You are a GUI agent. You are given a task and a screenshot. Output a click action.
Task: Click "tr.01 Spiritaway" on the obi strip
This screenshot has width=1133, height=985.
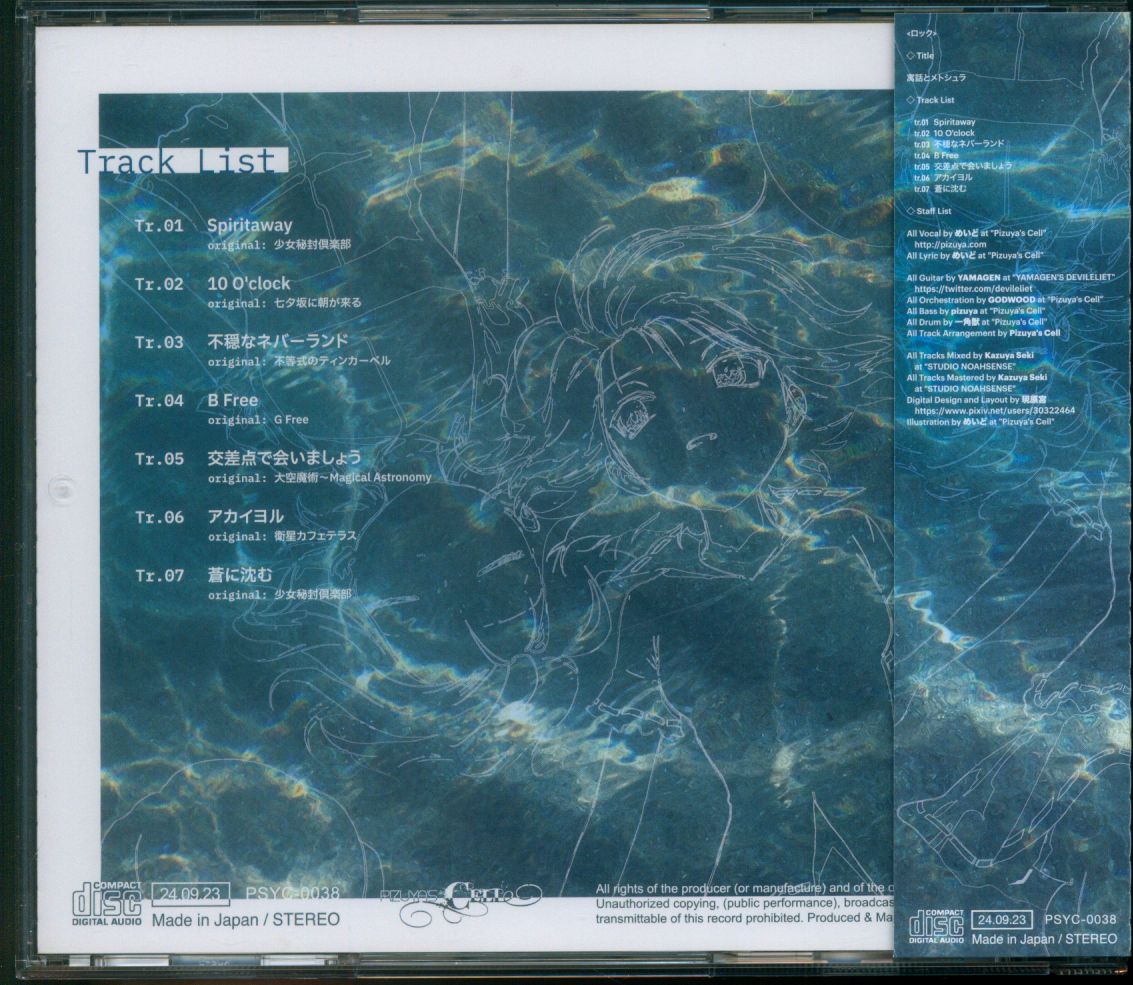[x=944, y=122]
